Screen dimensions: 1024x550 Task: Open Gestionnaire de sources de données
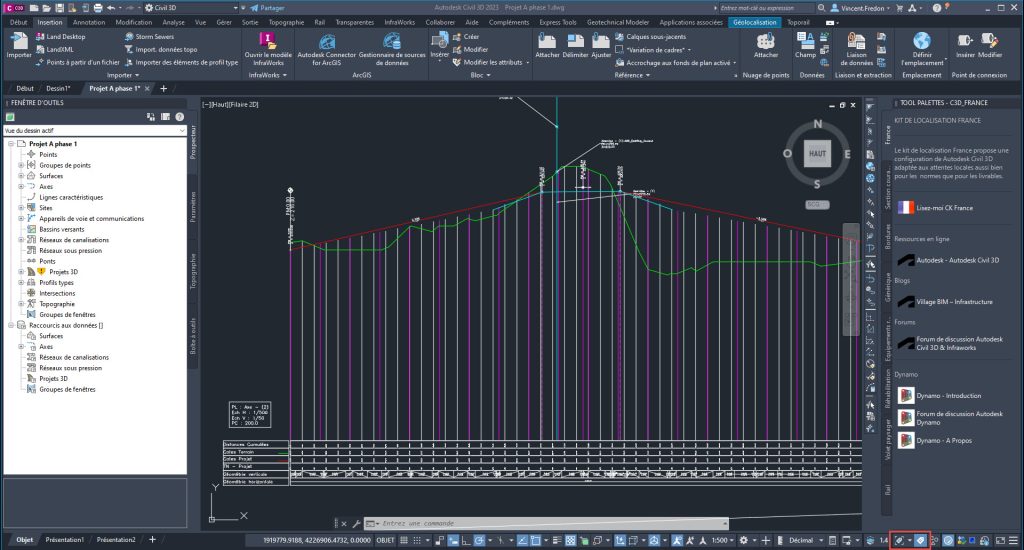(392, 49)
